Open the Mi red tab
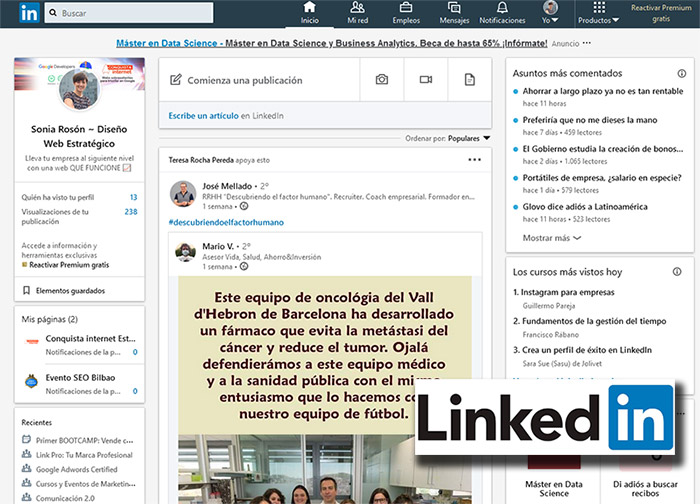 coord(358,13)
